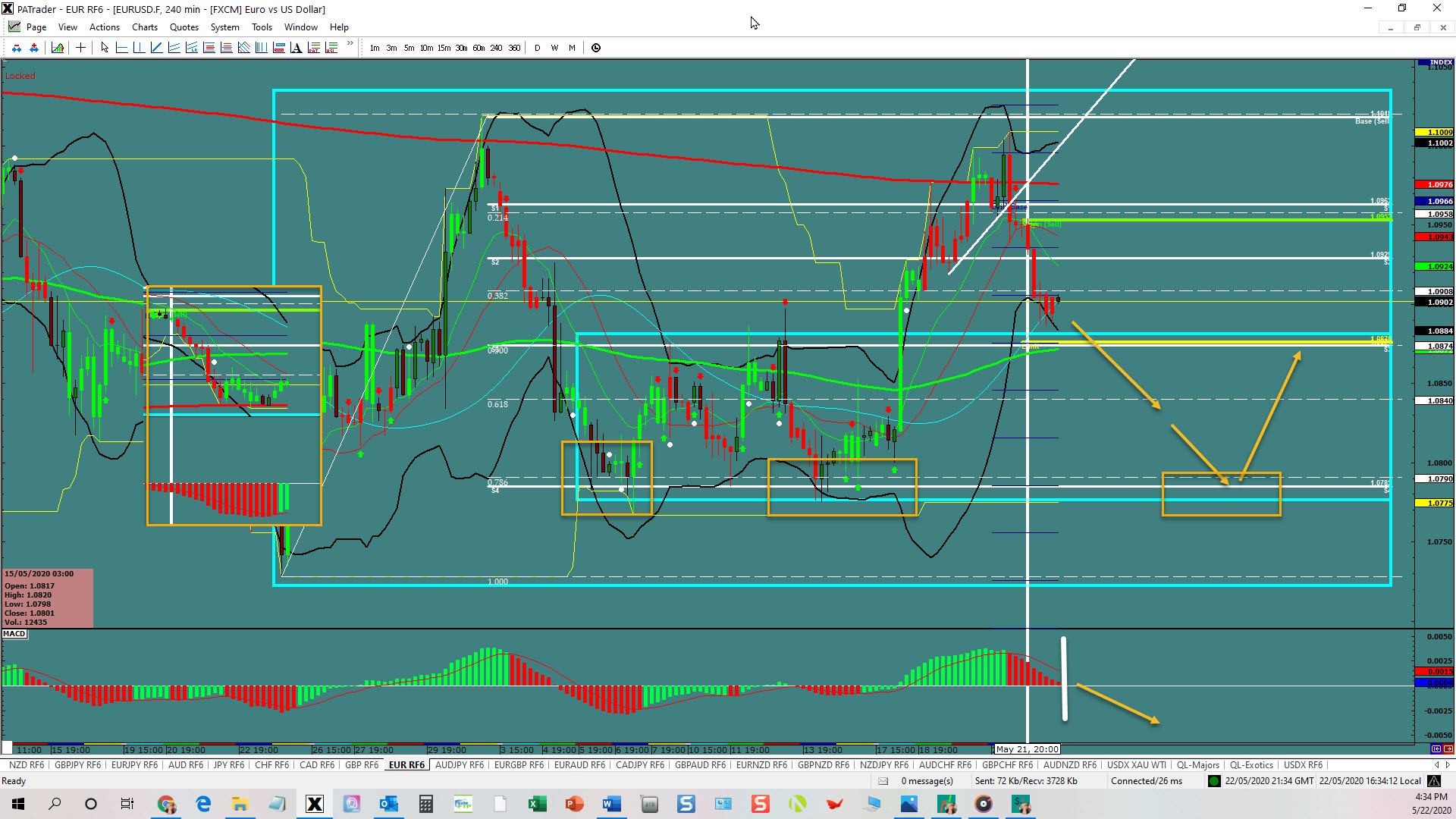1456x819 pixels.
Task: Open the System menu
Action: click(224, 27)
